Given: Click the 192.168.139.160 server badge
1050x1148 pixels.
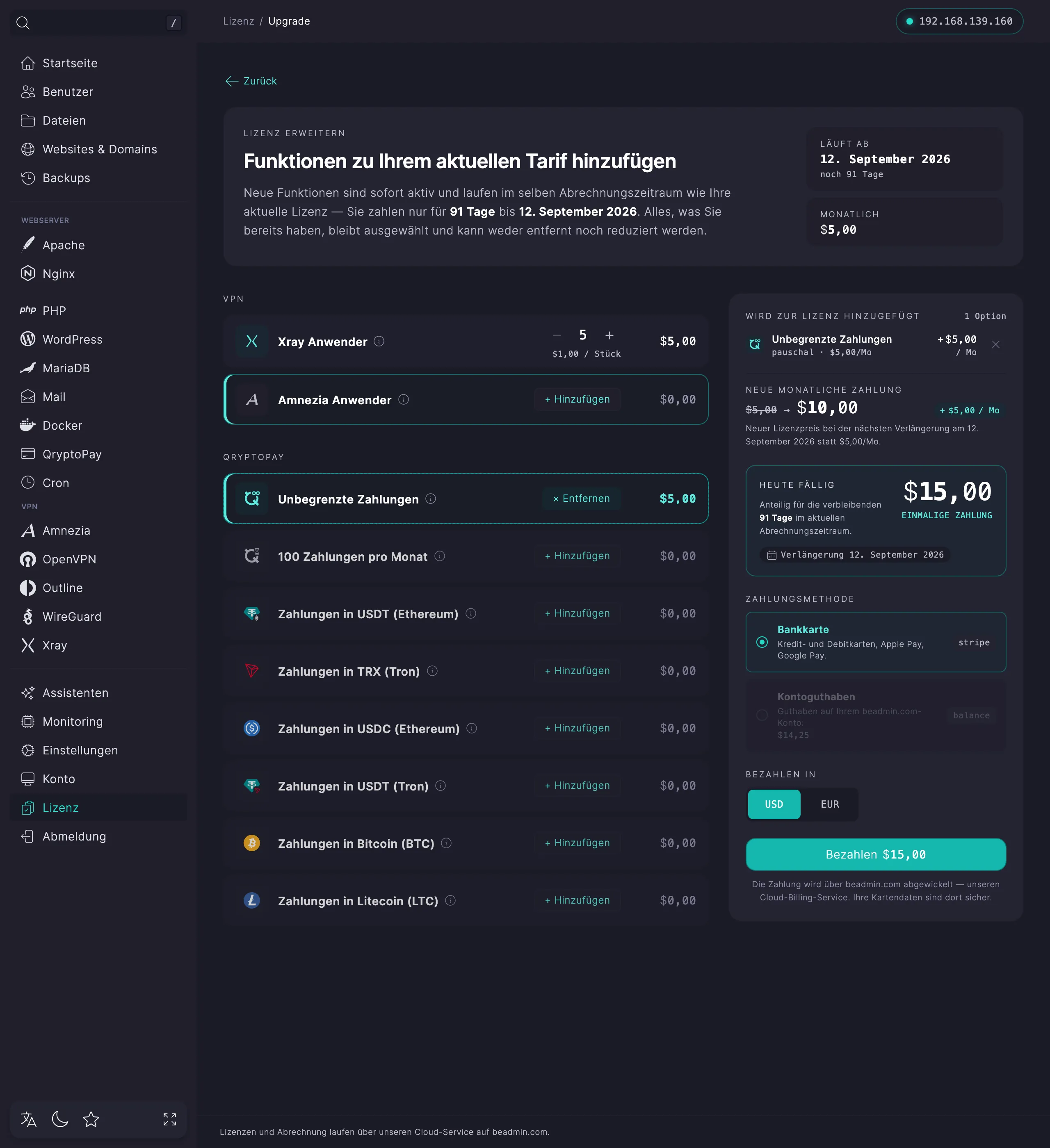Looking at the screenshot, I should (x=959, y=21).
